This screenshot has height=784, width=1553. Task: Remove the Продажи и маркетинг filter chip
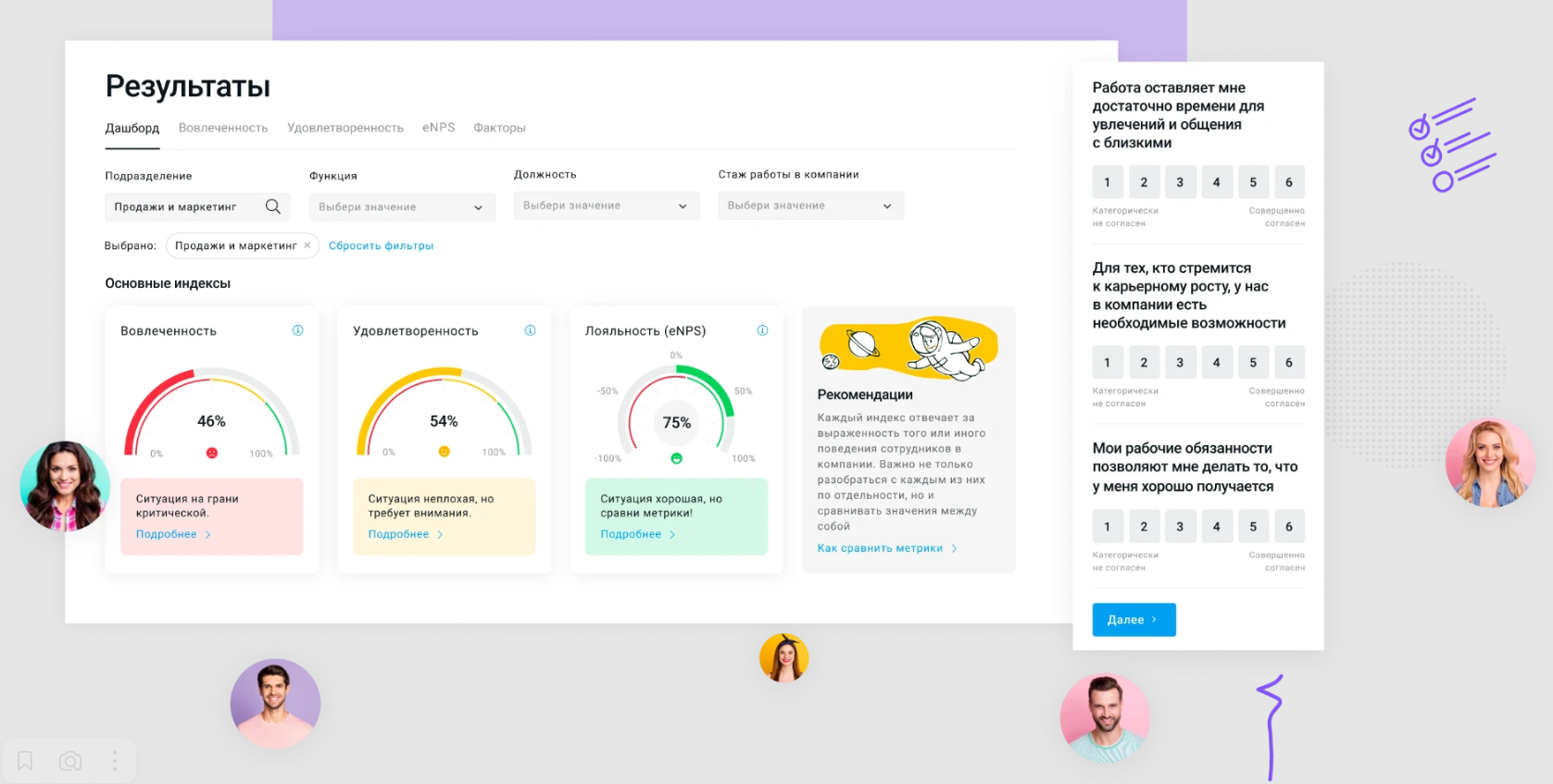tap(307, 245)
